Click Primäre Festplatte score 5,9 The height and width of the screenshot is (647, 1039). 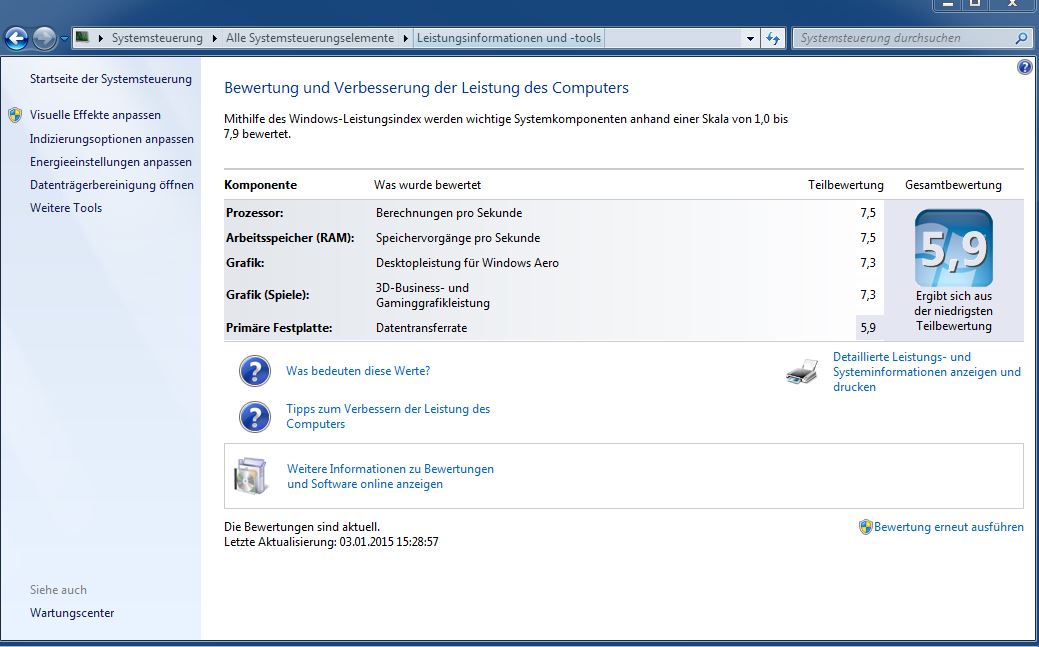pos(868,327)
